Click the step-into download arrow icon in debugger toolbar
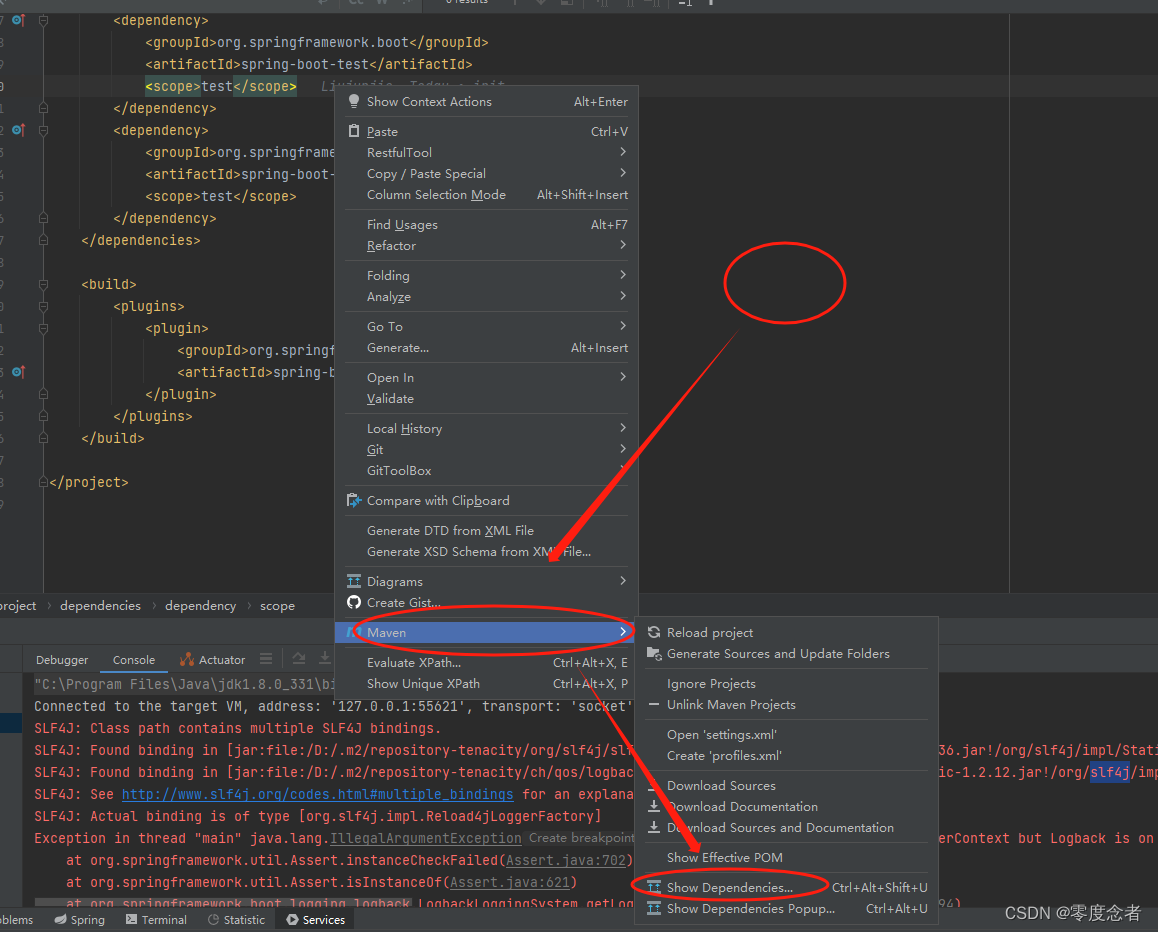 pyautogui.click(x=324, y=658)
